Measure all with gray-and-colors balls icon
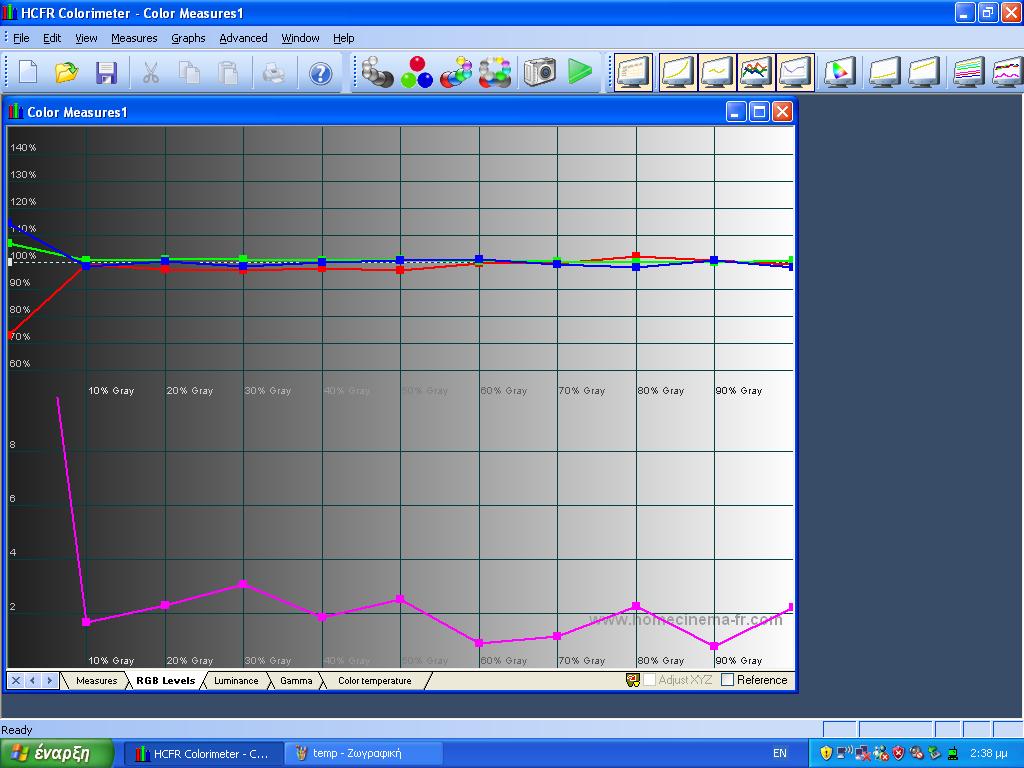Screen dimensions: 1024x768 click(495, 72)
